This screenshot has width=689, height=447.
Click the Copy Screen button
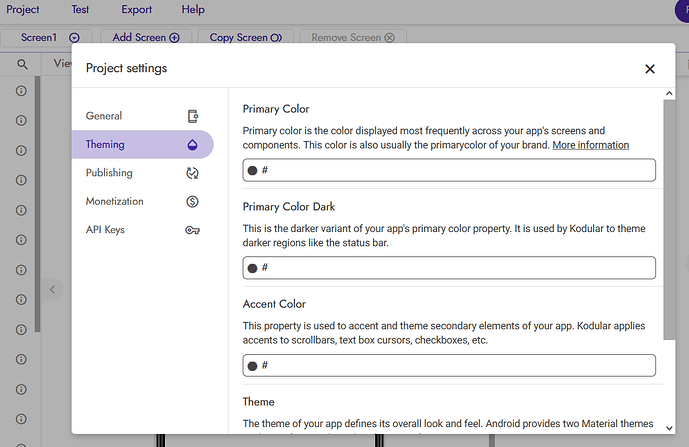pyautogui.click(x=245, y=37)
